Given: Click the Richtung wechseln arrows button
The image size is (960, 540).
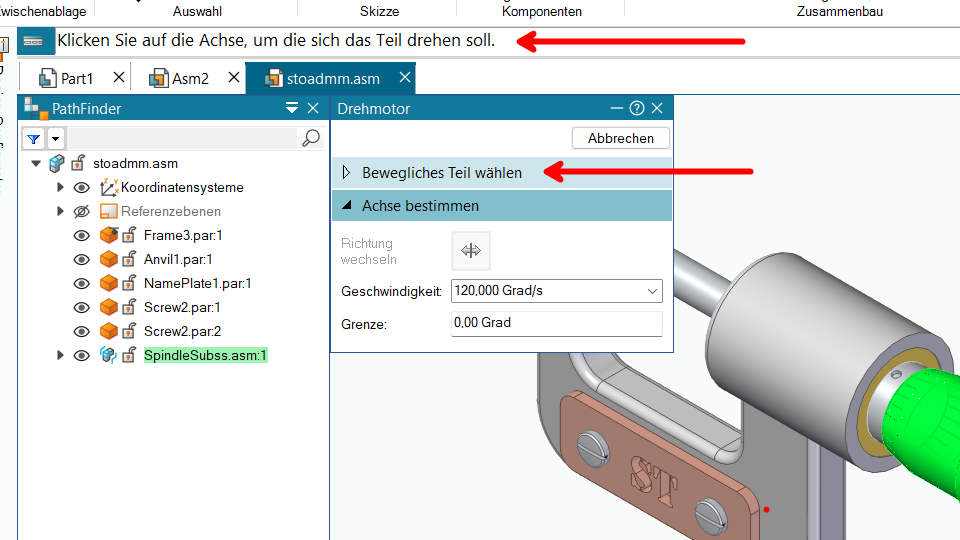Looking at the screenshot, I should (x=471, y=250).
